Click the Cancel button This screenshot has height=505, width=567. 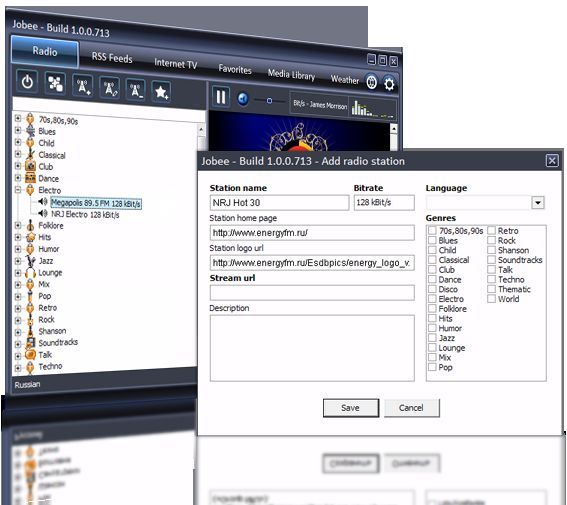(x=412, y=408)
